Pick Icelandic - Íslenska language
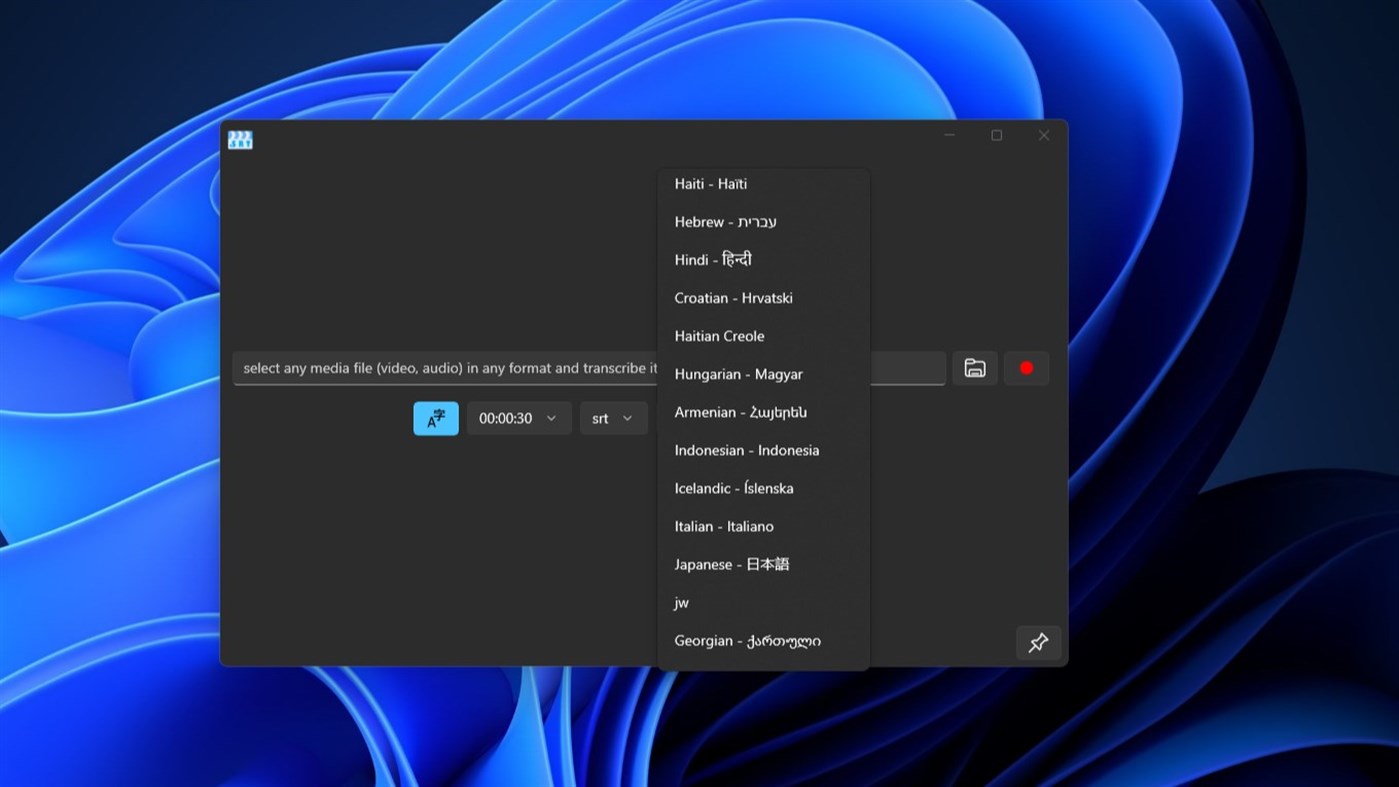This screenshot has height=787, width=1399. pyautogui.click(x=734, y=488)
